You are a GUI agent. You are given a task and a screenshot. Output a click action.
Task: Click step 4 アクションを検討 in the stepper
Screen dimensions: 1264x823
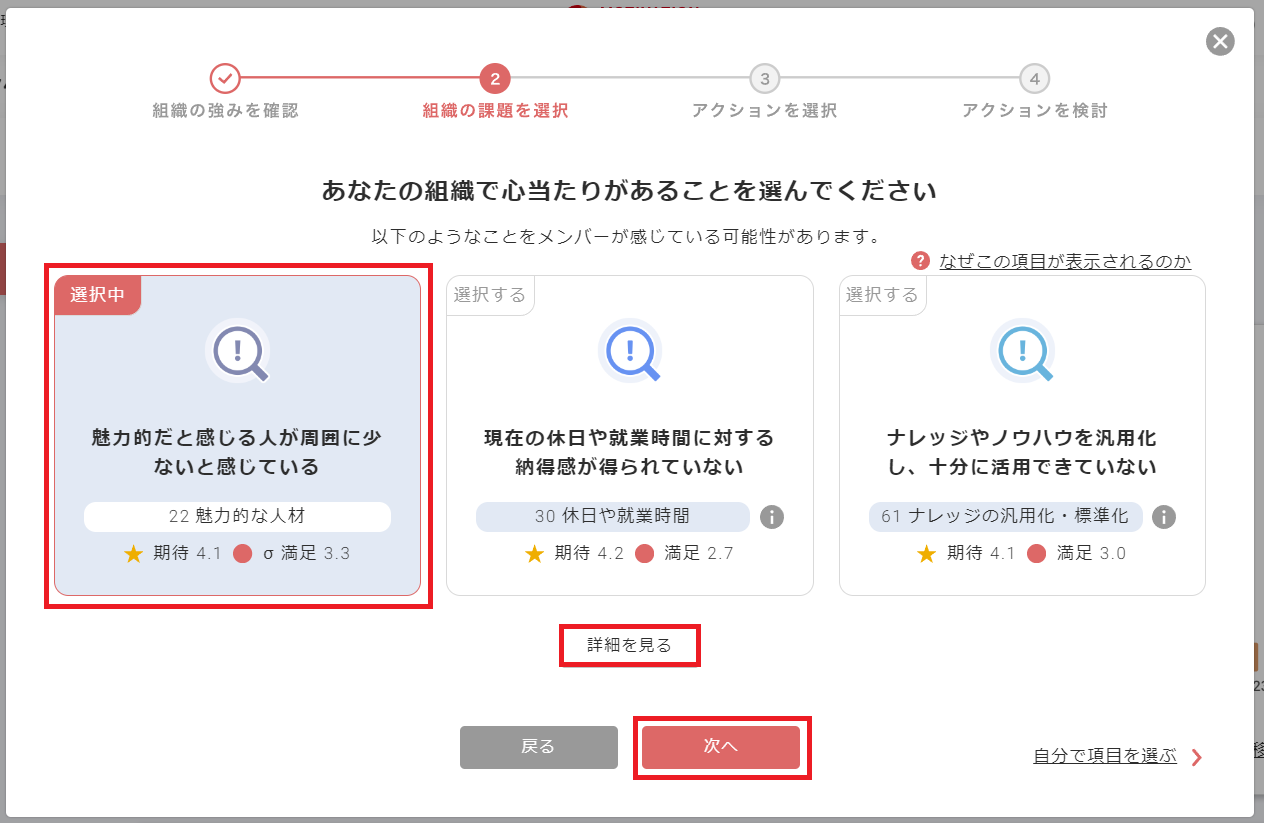click(1037, 76)
